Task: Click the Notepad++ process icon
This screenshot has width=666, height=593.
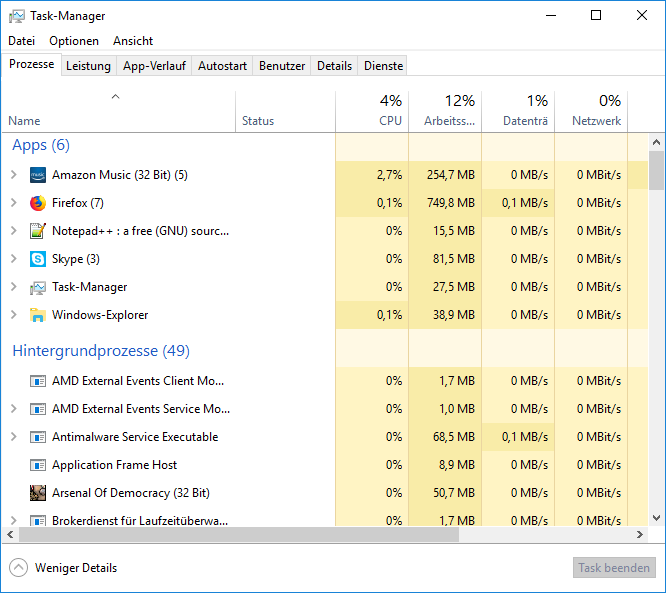Action: (38, 231)
